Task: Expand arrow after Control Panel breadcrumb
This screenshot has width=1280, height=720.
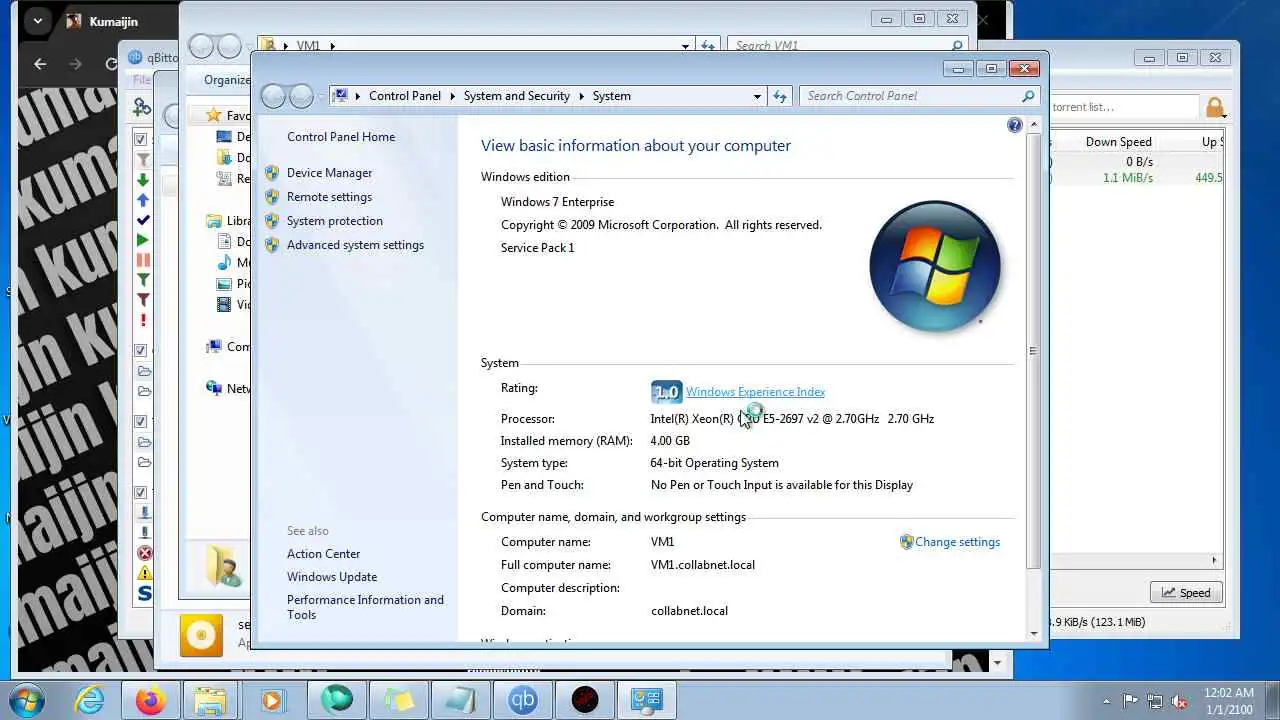Action: [452, 96]
